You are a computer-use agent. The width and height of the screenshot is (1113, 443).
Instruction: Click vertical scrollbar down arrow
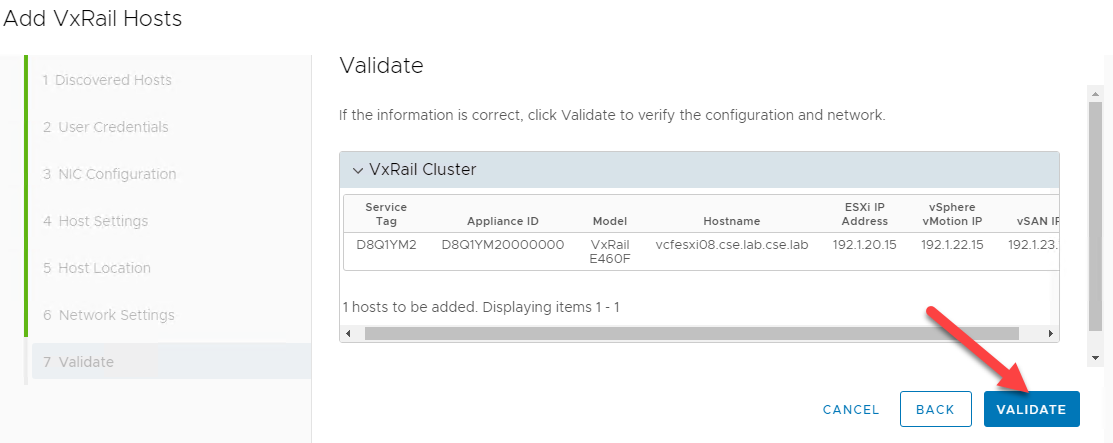click(1095, 357)
